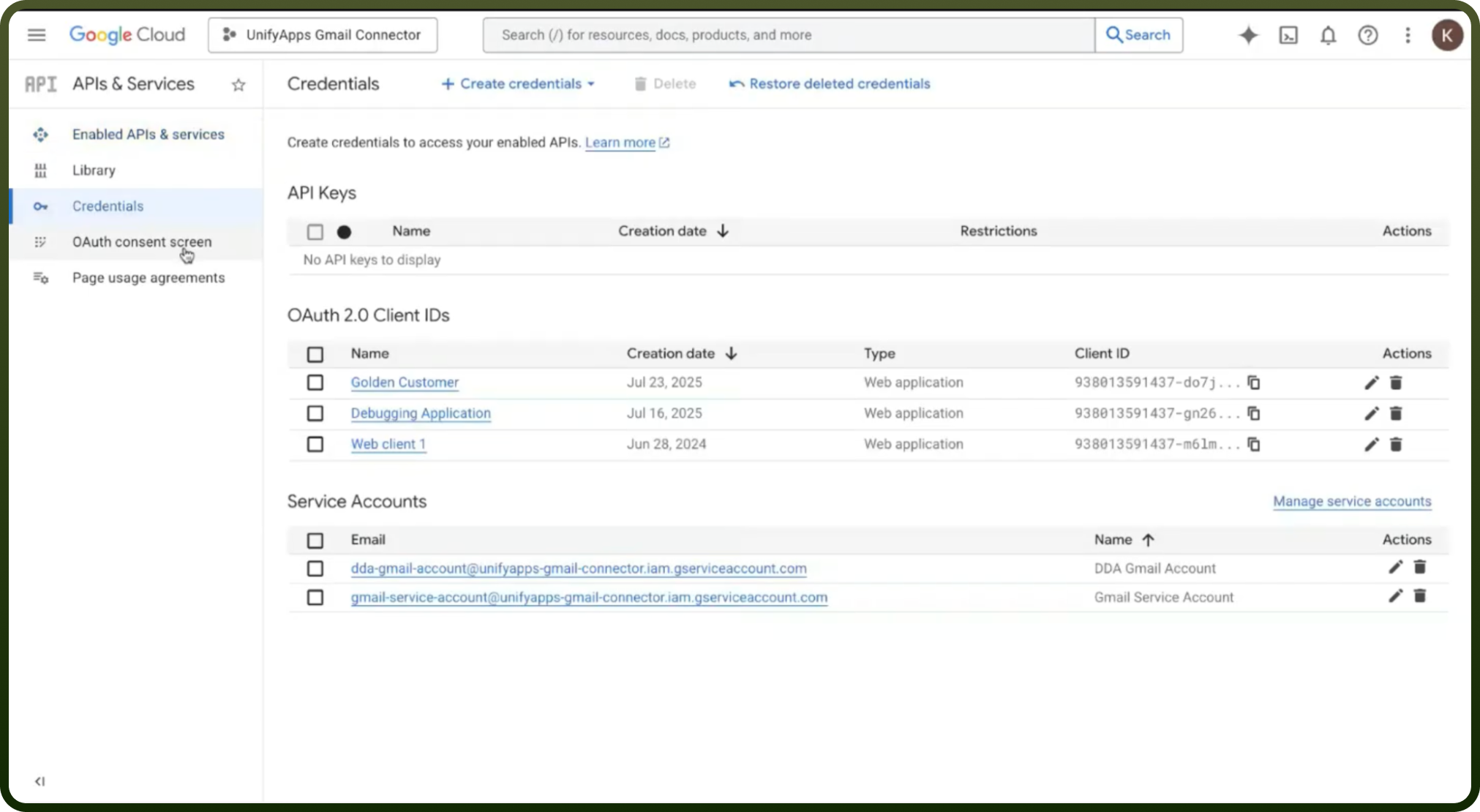Delete the Gmail Service Account row
The width and height of the screenshot is (1480, 812).
[1420, 596]
